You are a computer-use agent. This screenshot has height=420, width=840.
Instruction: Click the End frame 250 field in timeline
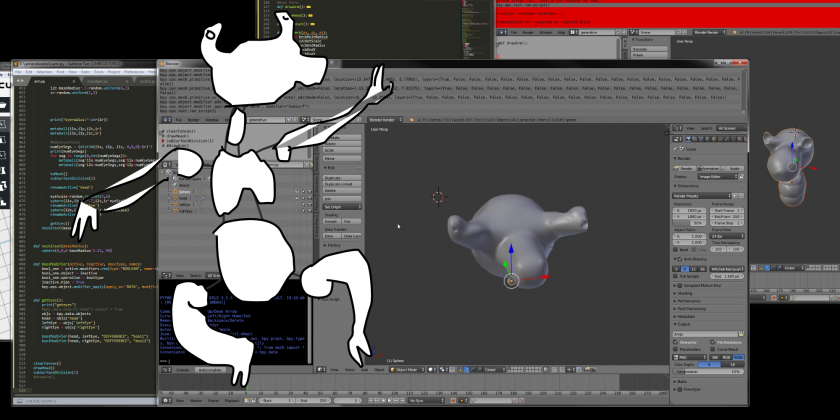[x=313, y=400]
